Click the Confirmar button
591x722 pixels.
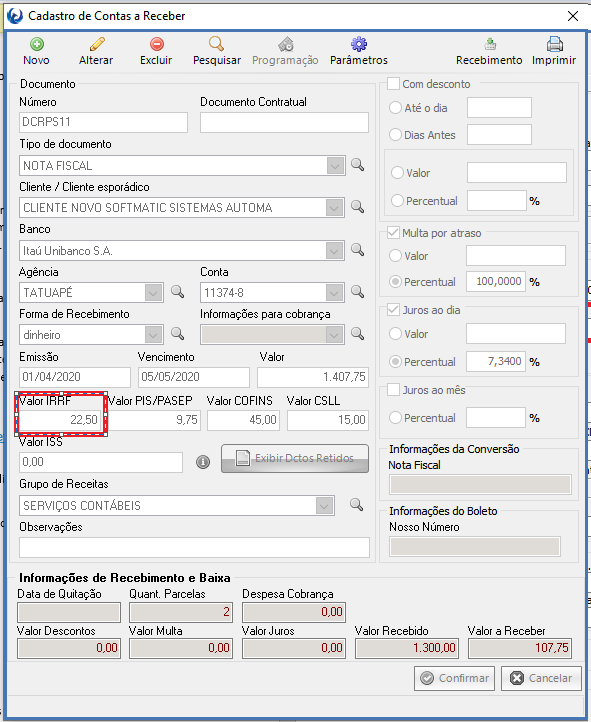click(454, 678)
